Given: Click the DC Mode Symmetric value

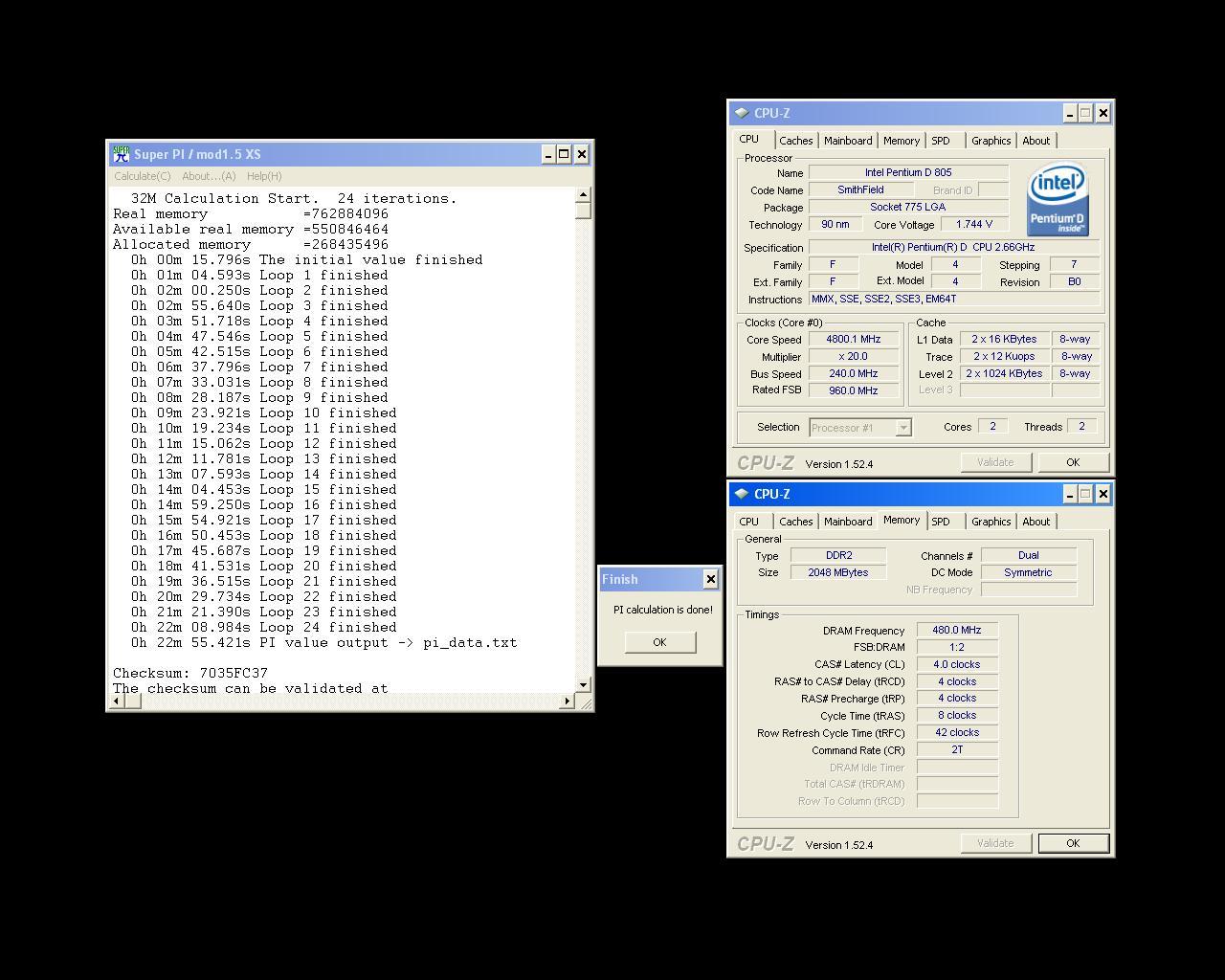Looking at the screenshot, I should click(x=1029, y=572).
